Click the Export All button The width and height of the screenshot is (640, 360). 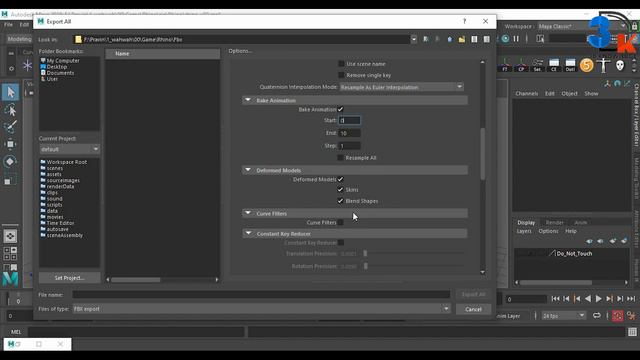(473, 294)
